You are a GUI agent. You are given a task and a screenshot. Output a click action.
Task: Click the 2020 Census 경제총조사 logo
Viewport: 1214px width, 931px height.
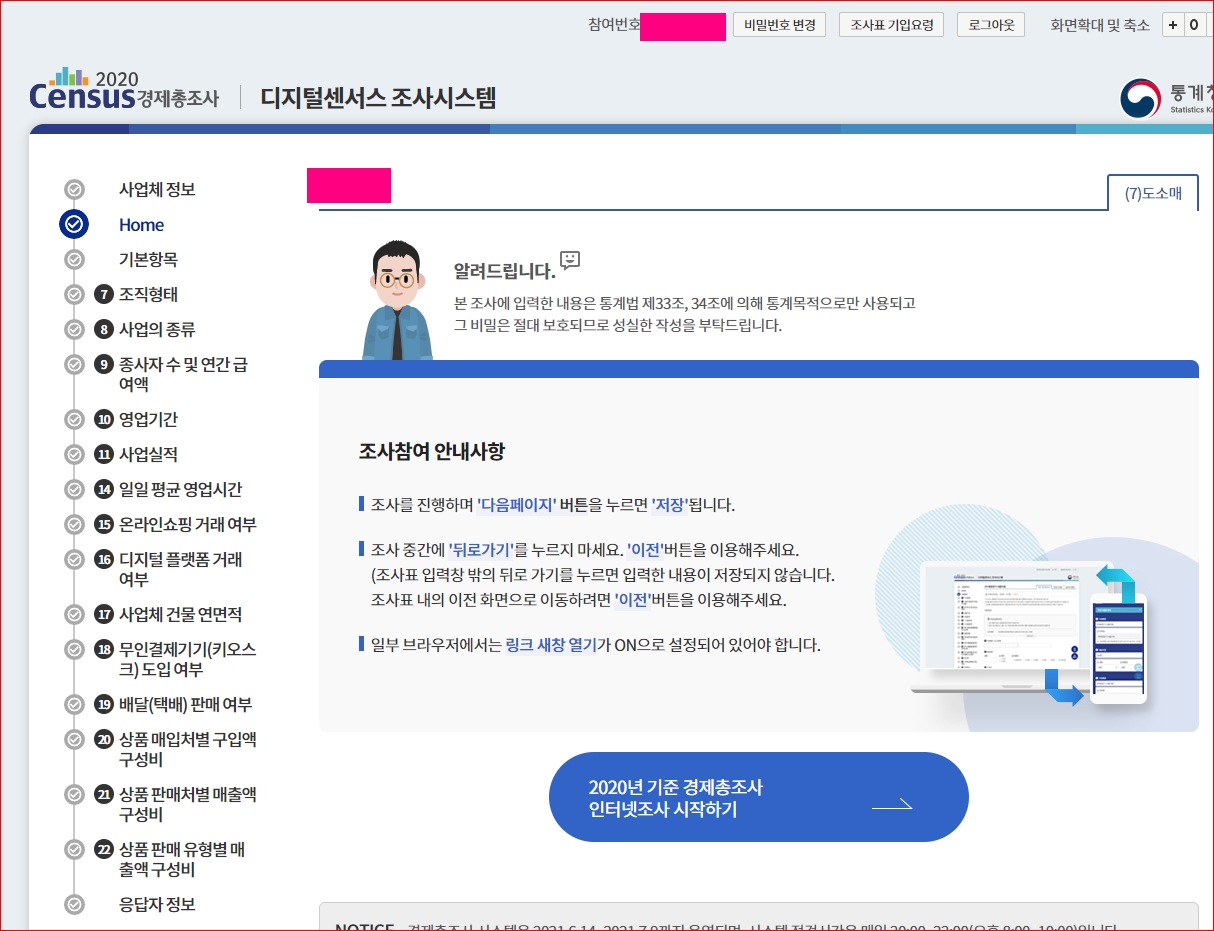click(x=124, y=89)
